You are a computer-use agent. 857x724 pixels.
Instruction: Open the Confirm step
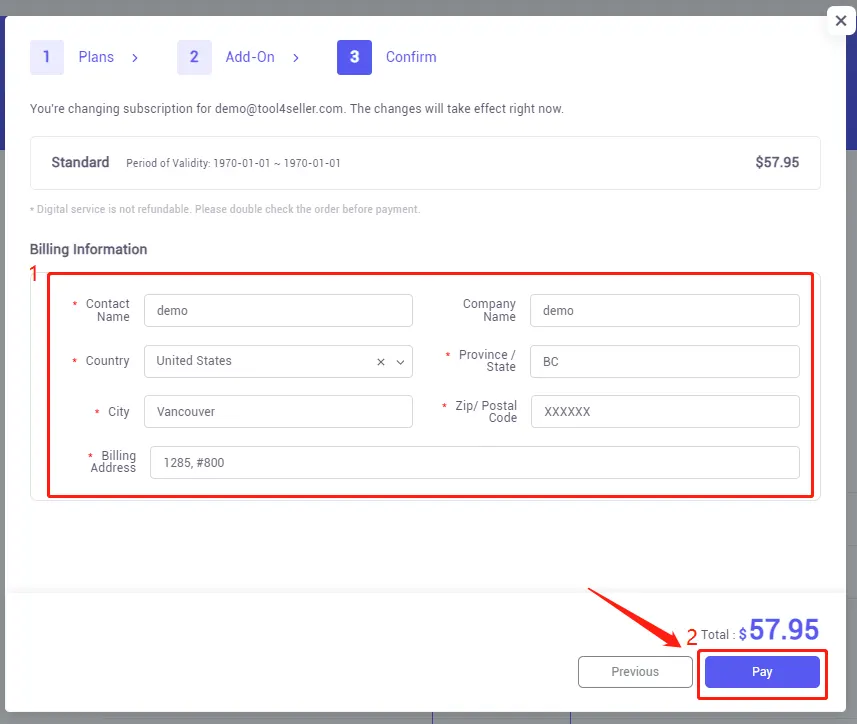(x=411, y=57)
